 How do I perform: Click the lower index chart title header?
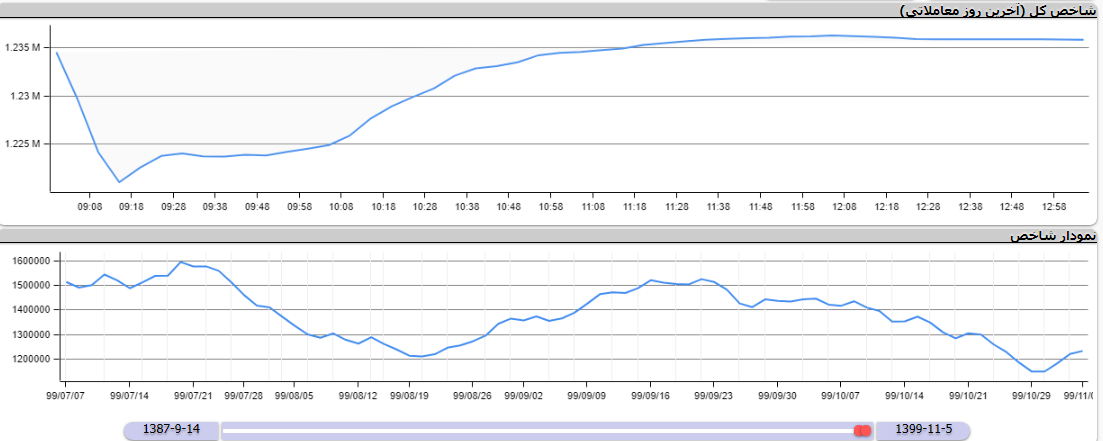550,236
